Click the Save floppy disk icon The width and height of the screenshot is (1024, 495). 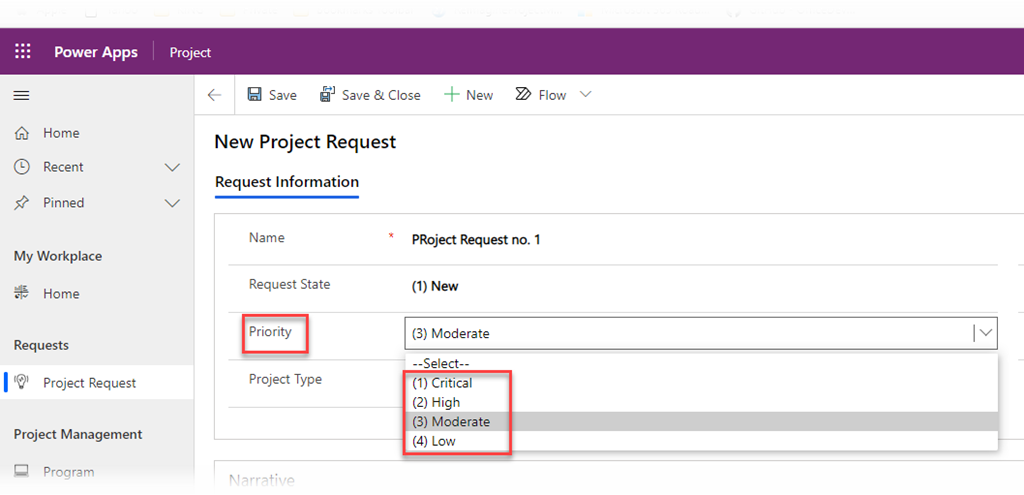(255, 95)
